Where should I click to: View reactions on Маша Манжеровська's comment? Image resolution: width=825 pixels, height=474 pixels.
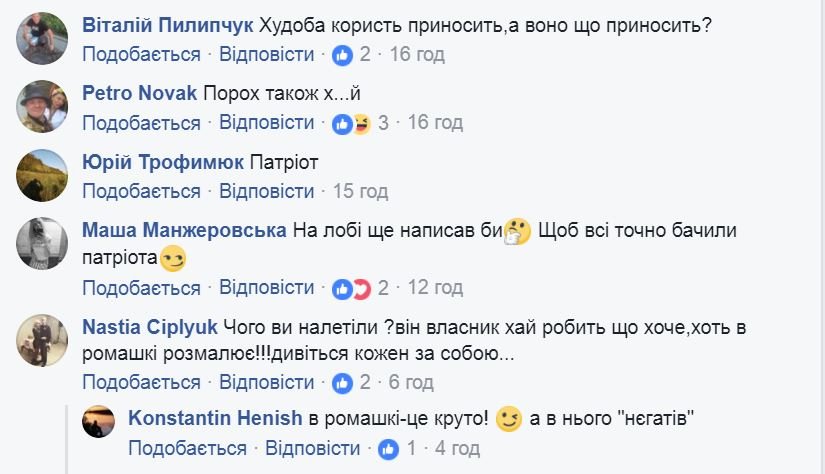pyautogui.click(x=352, y=288)
